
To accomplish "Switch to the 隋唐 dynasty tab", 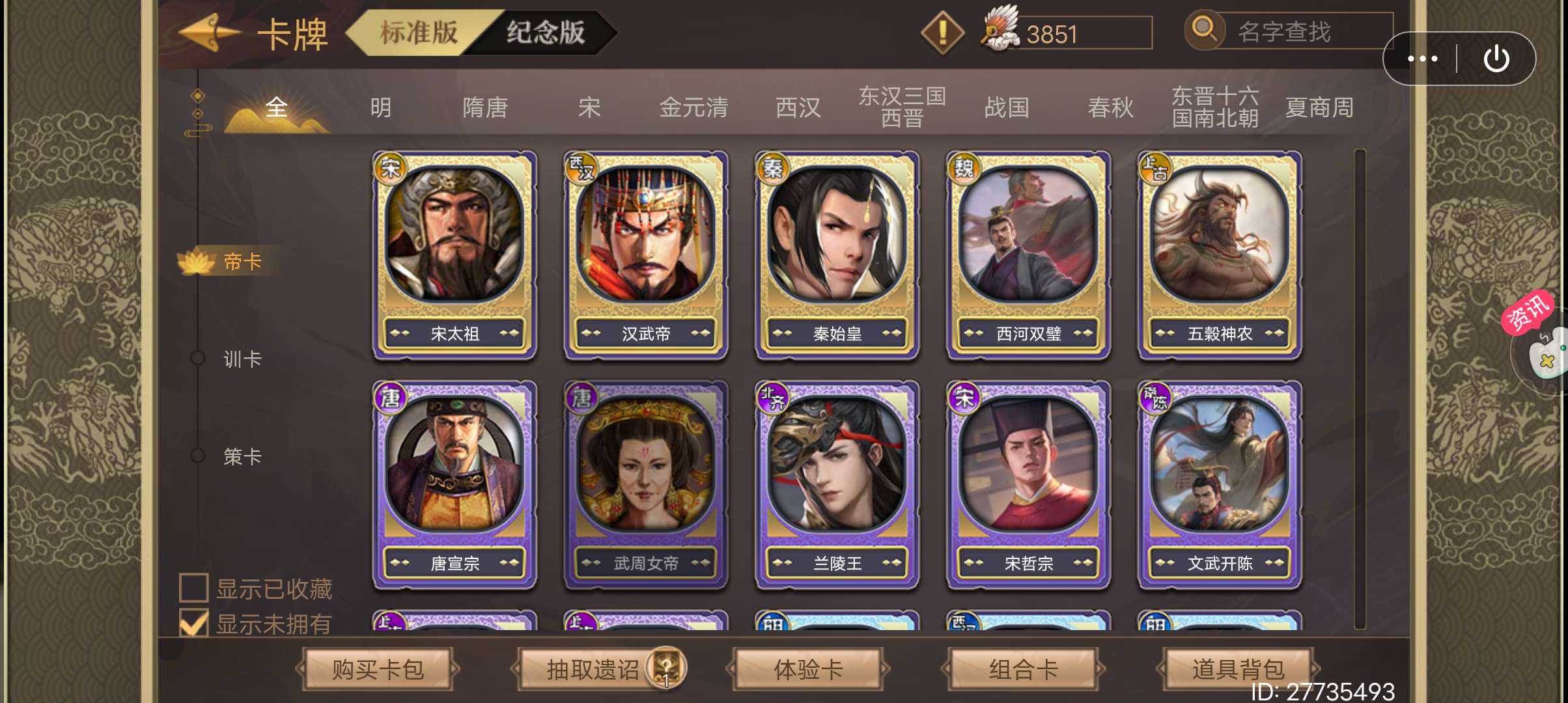I will pos(485,107).
